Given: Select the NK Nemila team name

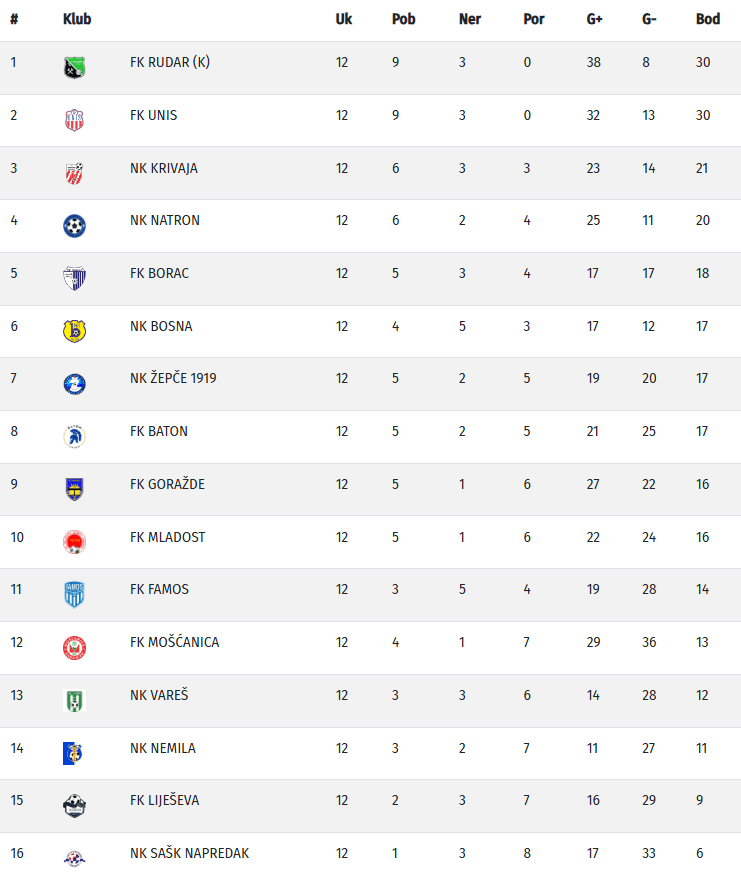Looking at the screenshot, I should (163, 748).
